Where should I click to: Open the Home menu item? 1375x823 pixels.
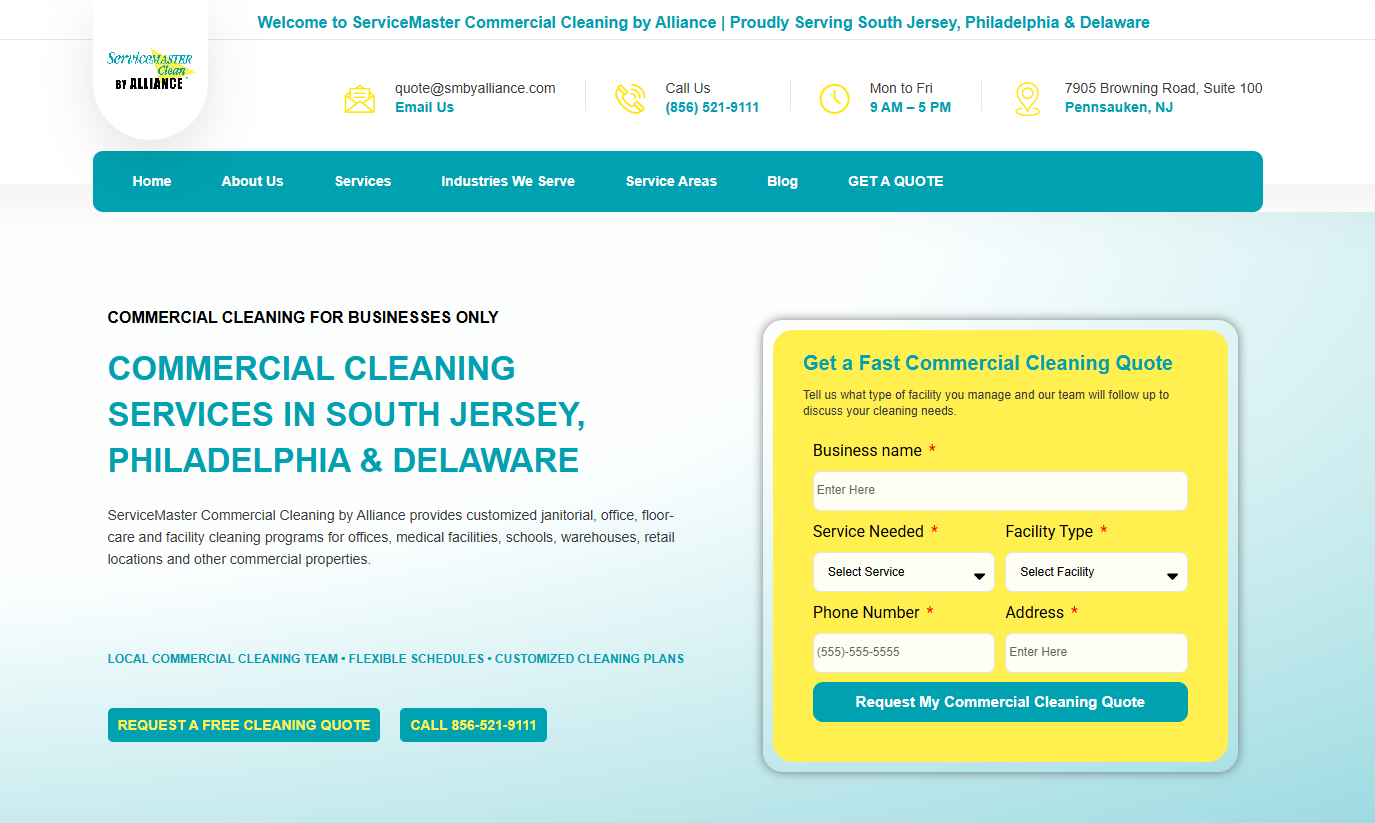pyautogui.click(x=152, y=181)
